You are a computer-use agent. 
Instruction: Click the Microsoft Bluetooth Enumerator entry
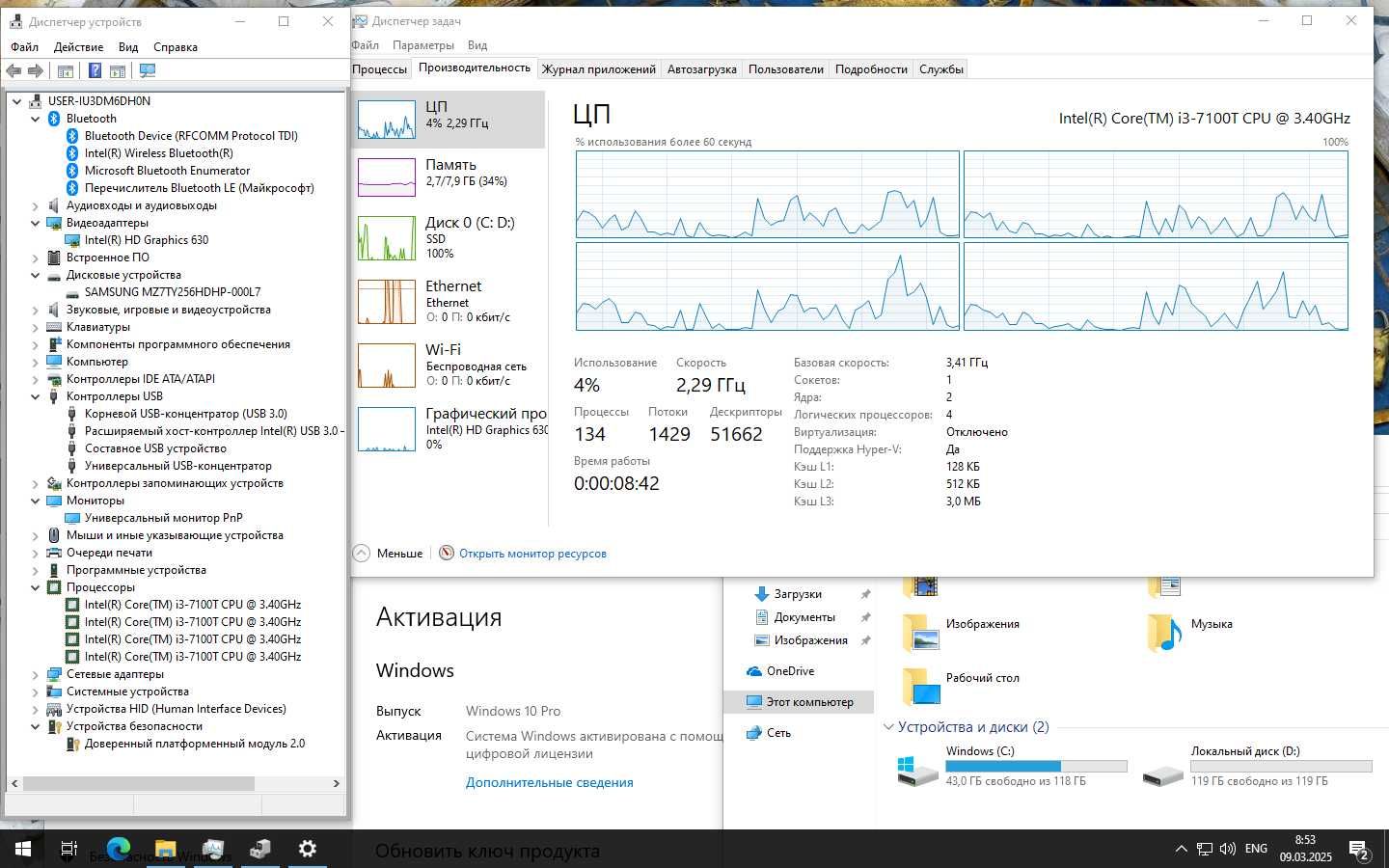pos(167,171)
